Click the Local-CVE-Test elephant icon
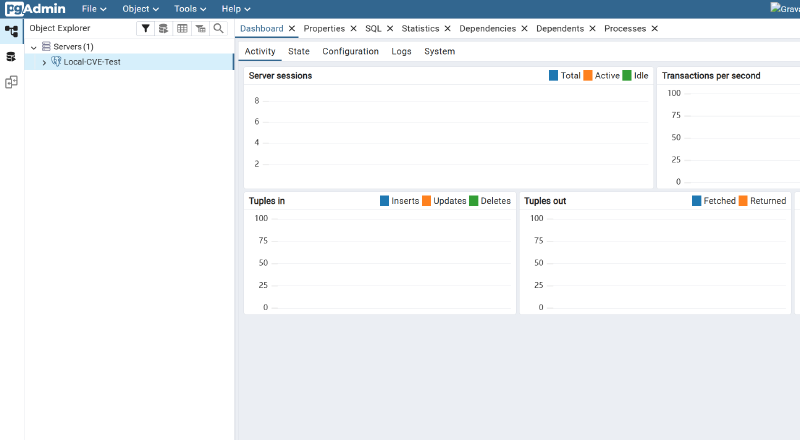The image size is (800, 440). tap(56, 62)
